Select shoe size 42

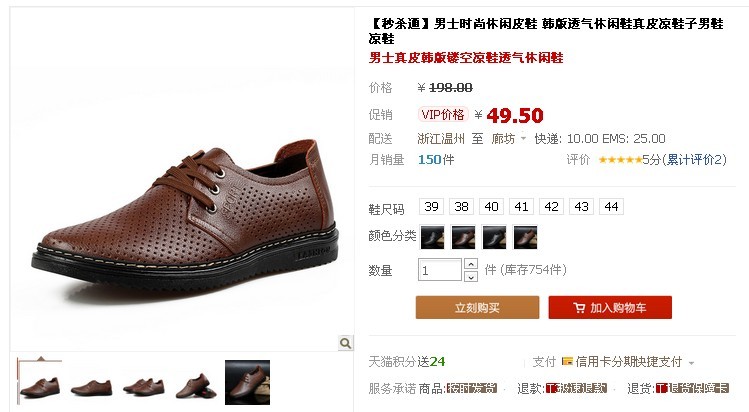(x=551, y=207)
